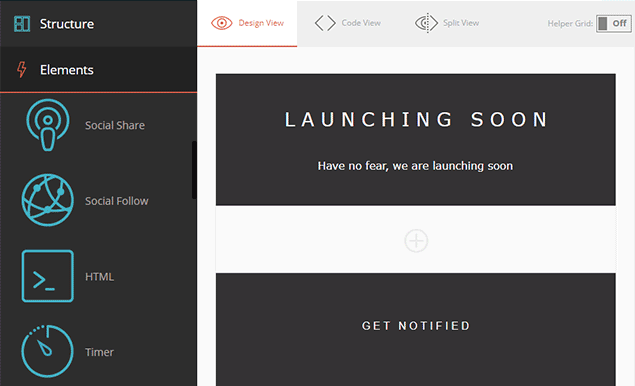Select the Timer stopwatch icon
Viewport: 635px width, 386px height.
47,351
